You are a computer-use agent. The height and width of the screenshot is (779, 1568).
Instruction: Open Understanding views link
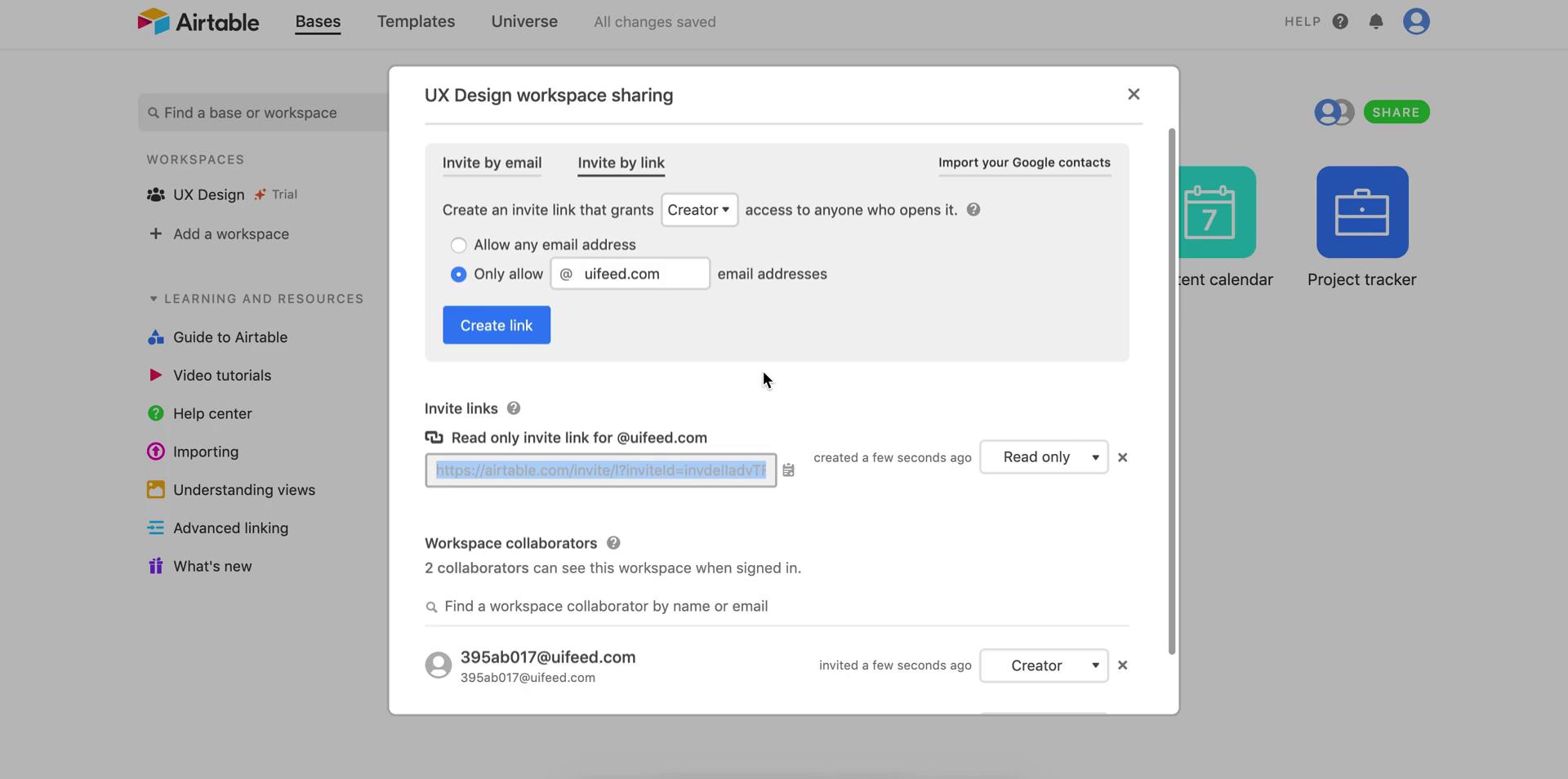[x=244, y=490]
